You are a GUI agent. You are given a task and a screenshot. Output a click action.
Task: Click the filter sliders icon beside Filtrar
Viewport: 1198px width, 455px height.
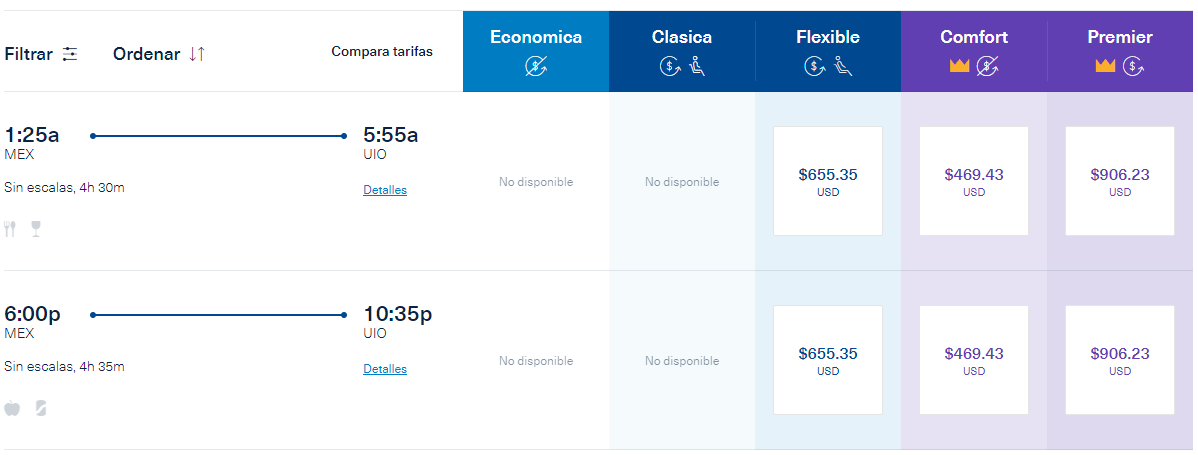coord(69,54)
